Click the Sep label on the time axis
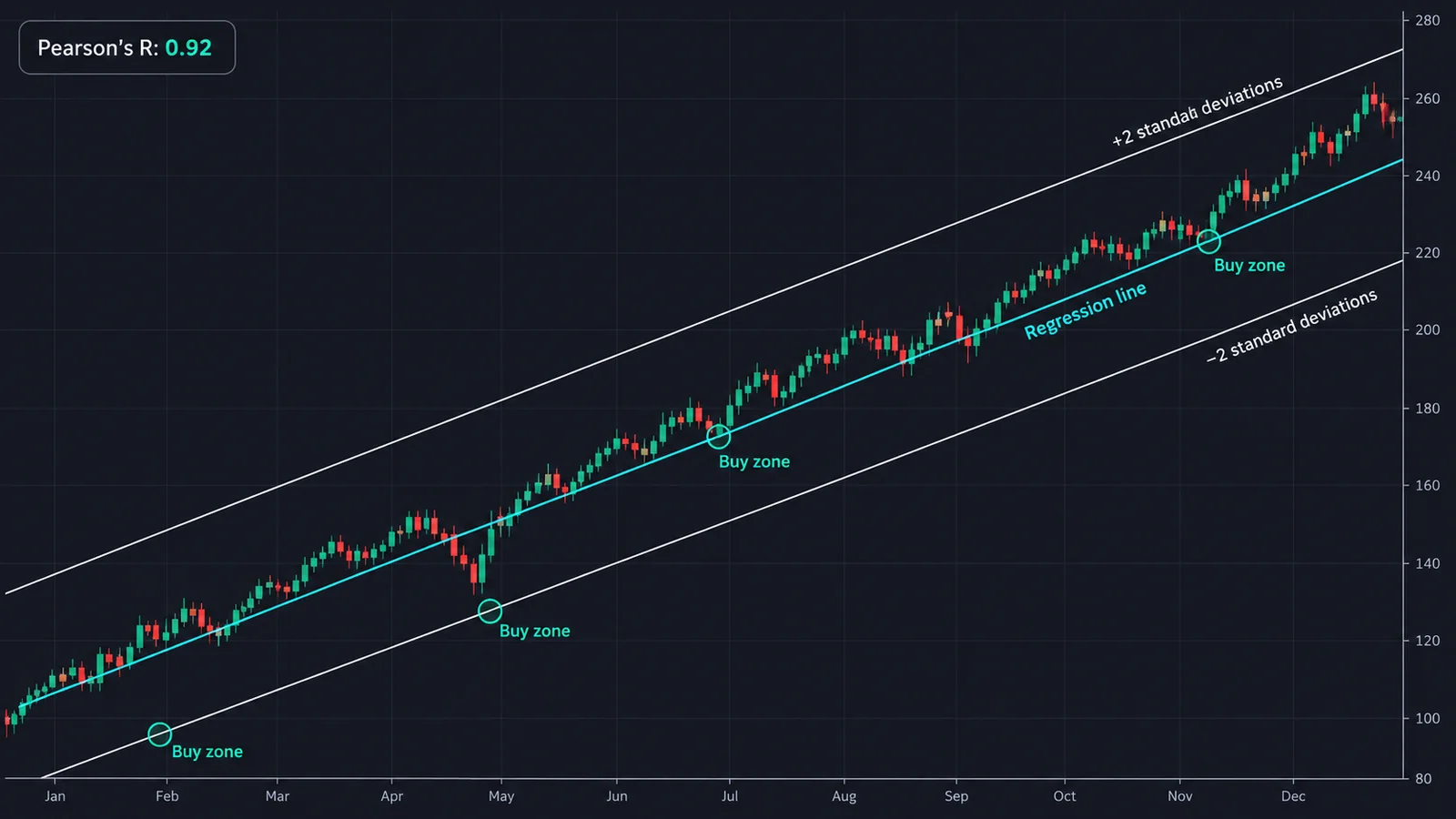Image resolution: width=1456 pixels, height=819 pixels. click(x=956, y=797)
